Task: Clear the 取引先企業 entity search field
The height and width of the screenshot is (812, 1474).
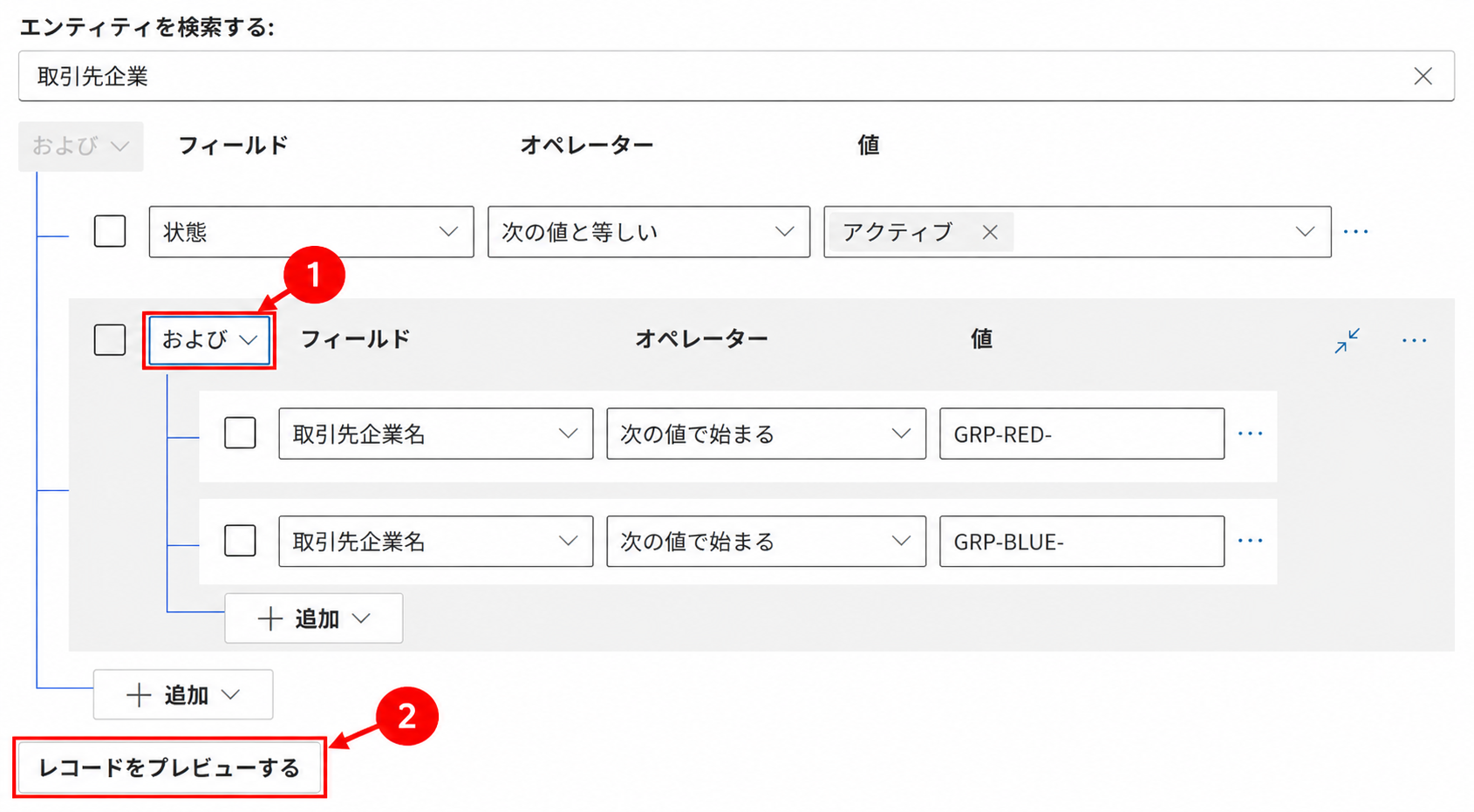Action: click(1423, 77)
